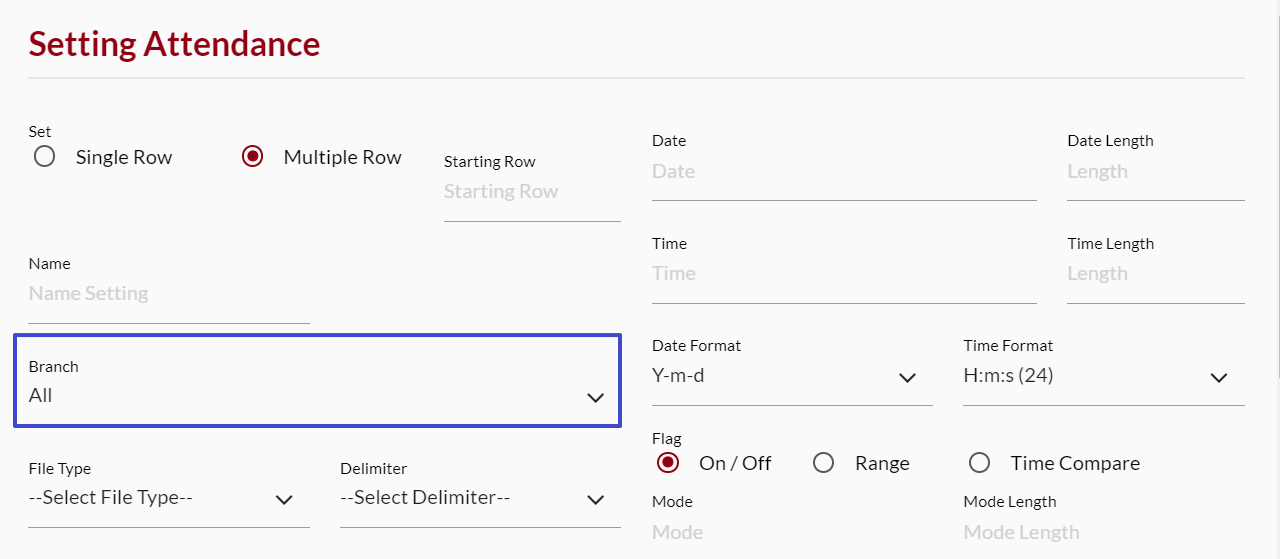Open the Time Format dropdown

pyautogui.click(x=1104, y=376)
